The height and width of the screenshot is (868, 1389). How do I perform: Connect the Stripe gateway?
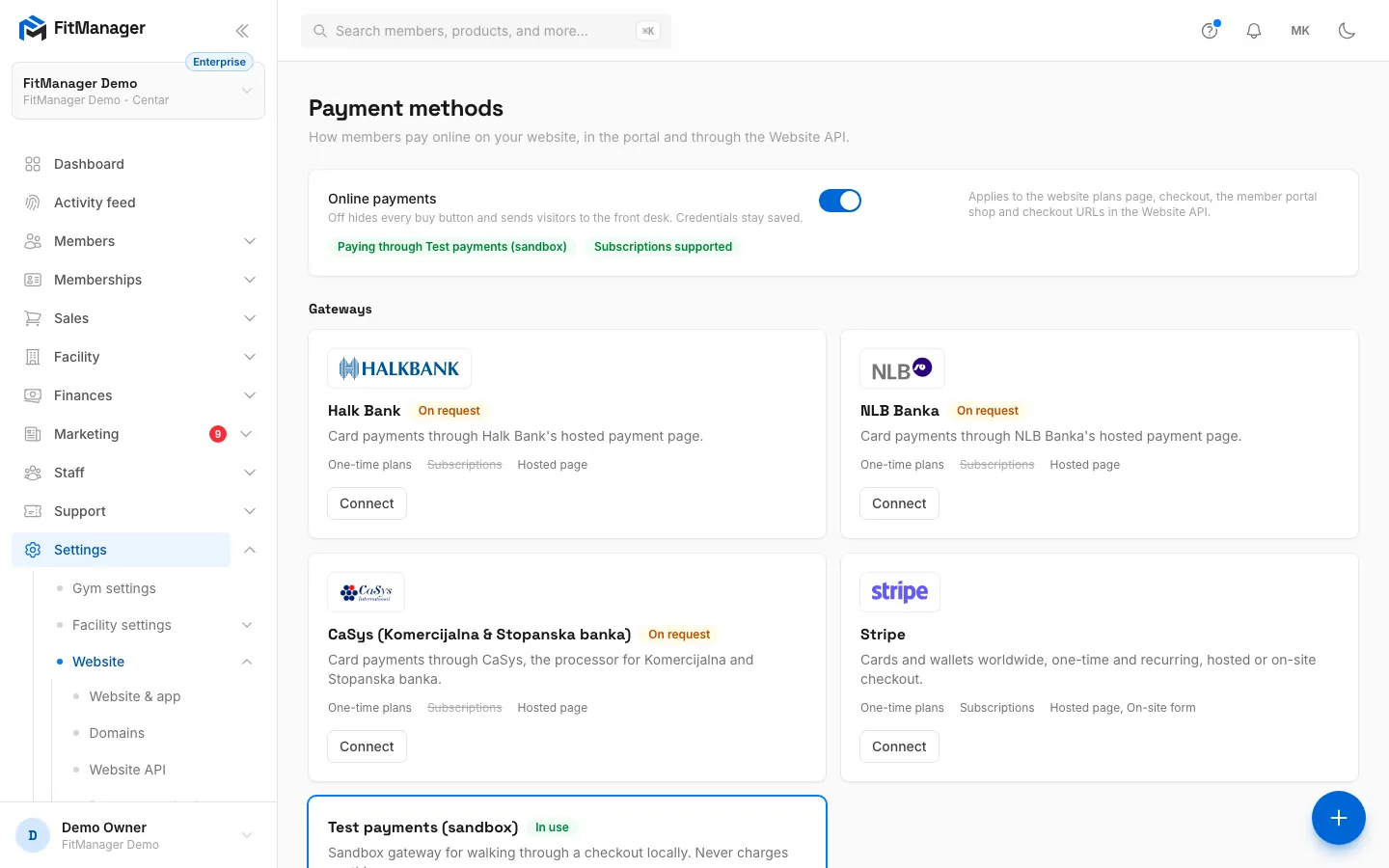coord(899,746)
